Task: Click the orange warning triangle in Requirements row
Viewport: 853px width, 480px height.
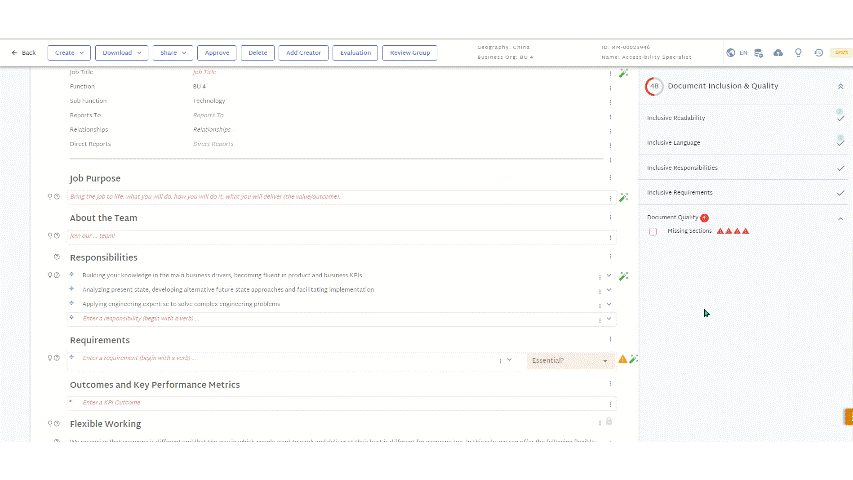Action: click(622, 359)
